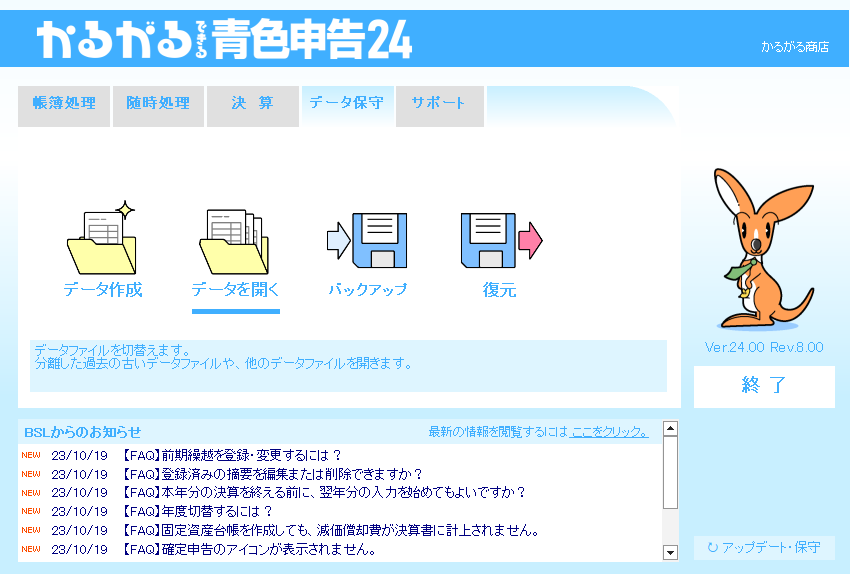Viewport: 850px width, 574px height.
Task: Open FAQ 登録済みの摘要を編集または削除できますか？
Action: 272,474
